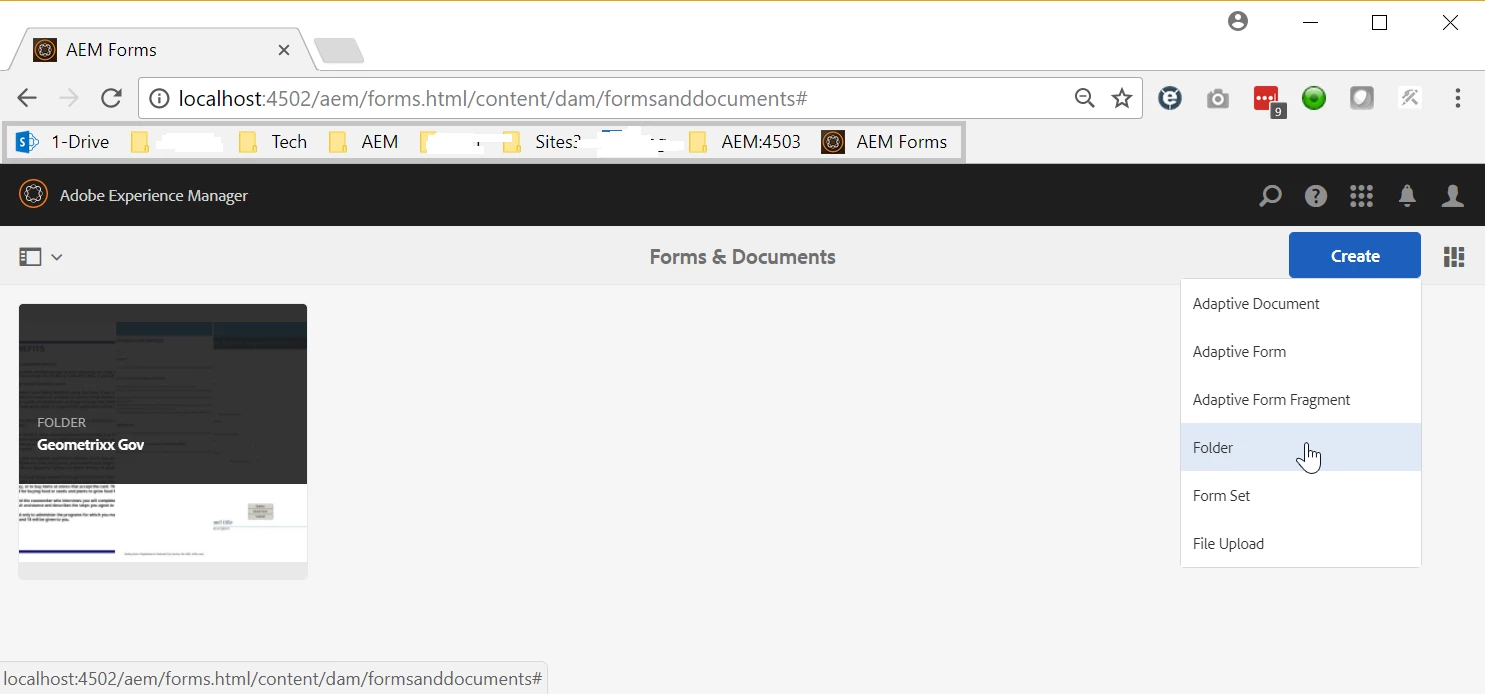This screenshot has height=694, width=1485.
Task: Open the AEM Forms bookmark
Action: (884, 142)
